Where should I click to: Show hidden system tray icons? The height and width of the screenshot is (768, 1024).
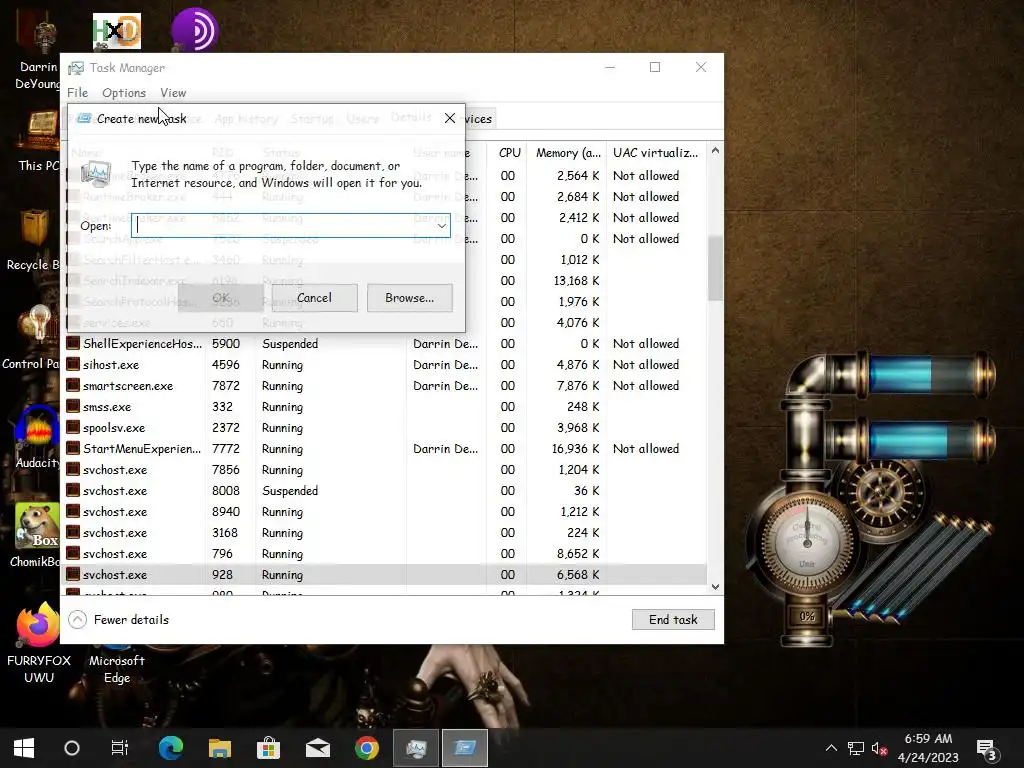831,748
